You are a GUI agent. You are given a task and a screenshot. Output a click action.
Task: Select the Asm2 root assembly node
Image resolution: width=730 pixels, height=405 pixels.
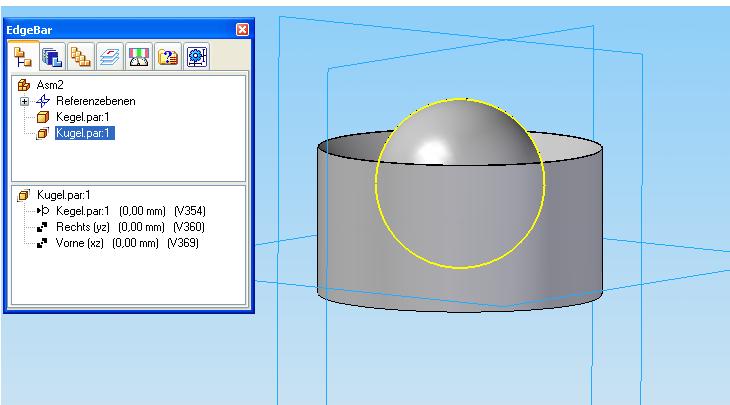click(48, 87)
